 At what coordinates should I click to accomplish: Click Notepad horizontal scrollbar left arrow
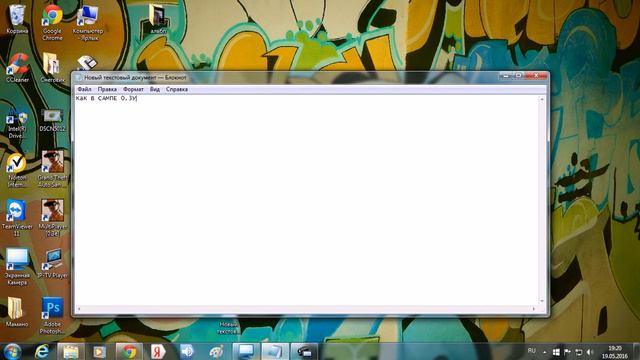click(x=79, y=309)
